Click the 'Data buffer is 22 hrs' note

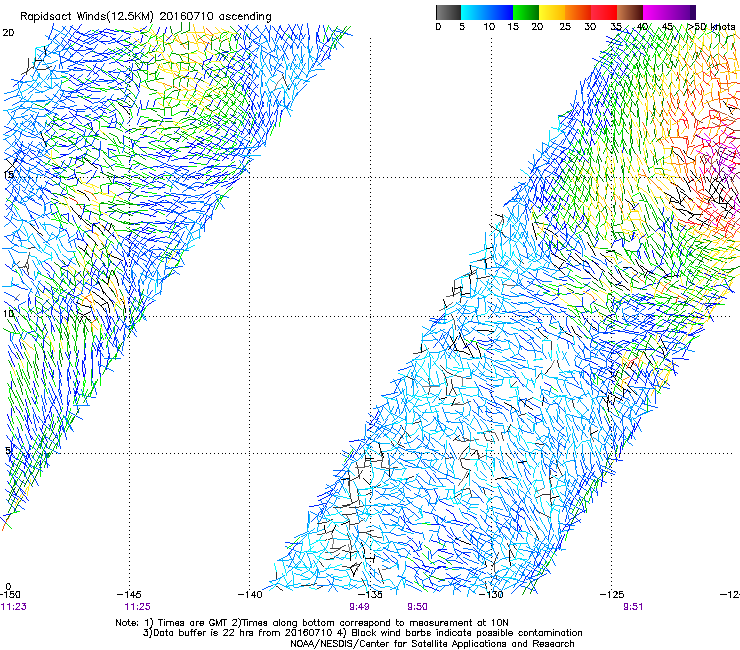tap(362, 633)
